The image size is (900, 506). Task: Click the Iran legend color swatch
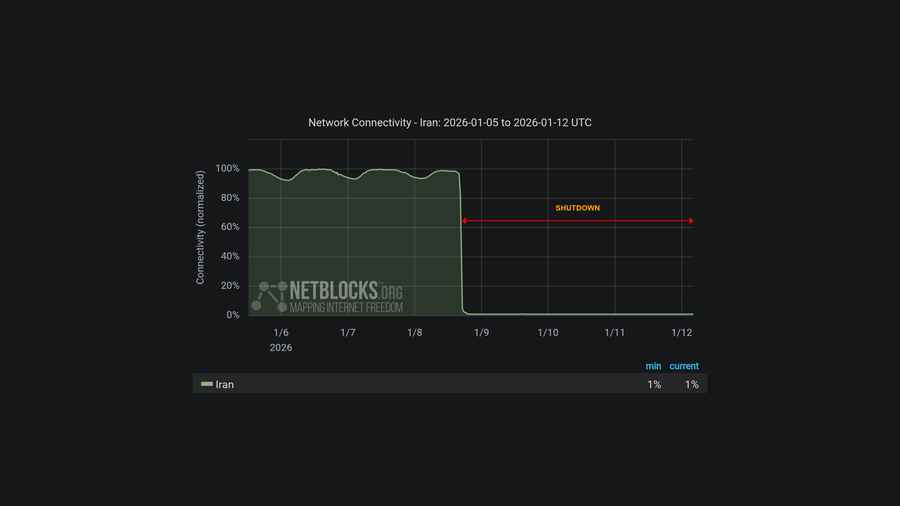tap(207, 384)
